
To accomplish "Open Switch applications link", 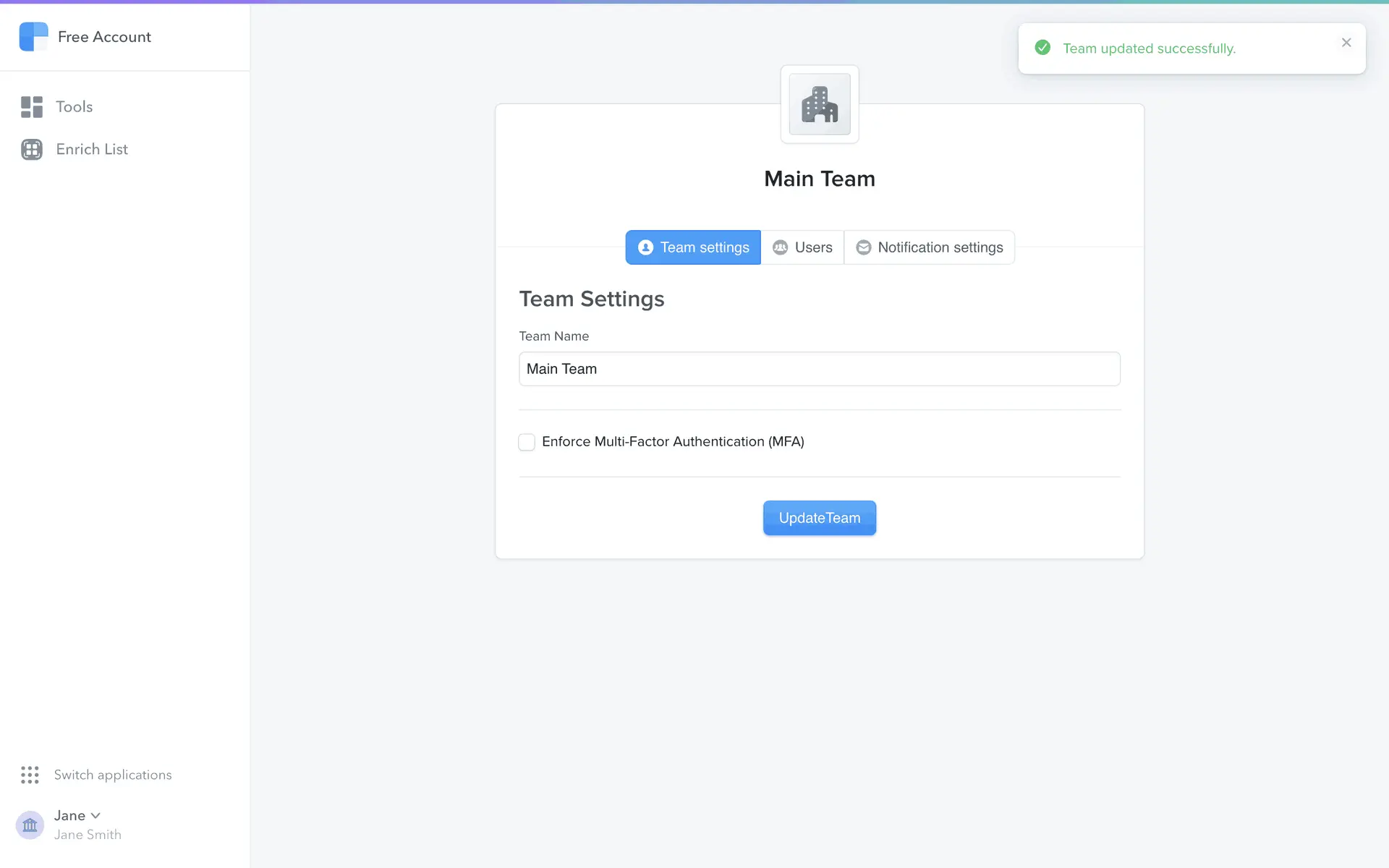I will [x=113, y=775].
